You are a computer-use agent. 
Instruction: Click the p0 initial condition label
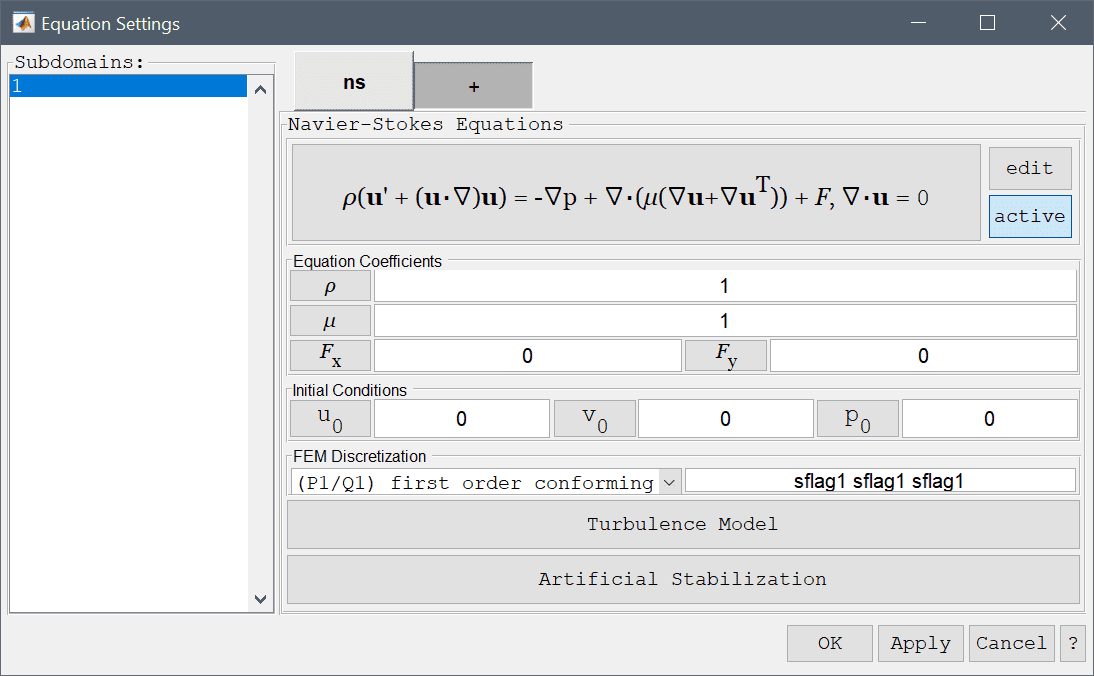click(x=857, y=419)
